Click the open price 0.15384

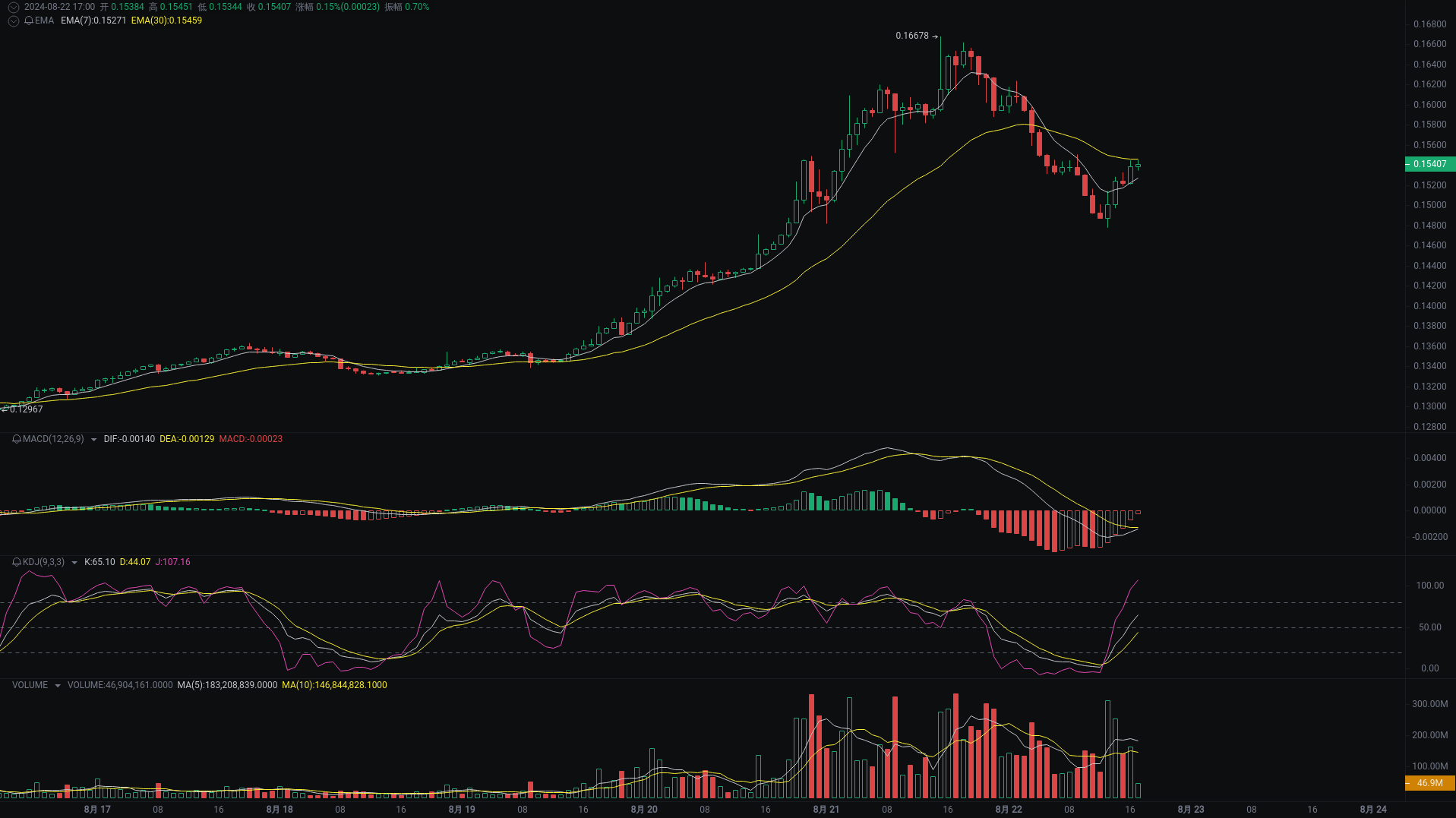tap(128, 7)
